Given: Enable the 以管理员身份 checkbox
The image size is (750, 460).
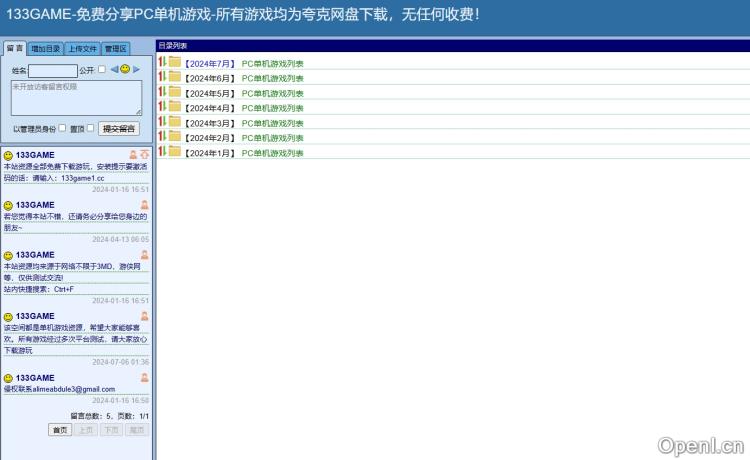Looking at the screenshot, I should point(63,128).
